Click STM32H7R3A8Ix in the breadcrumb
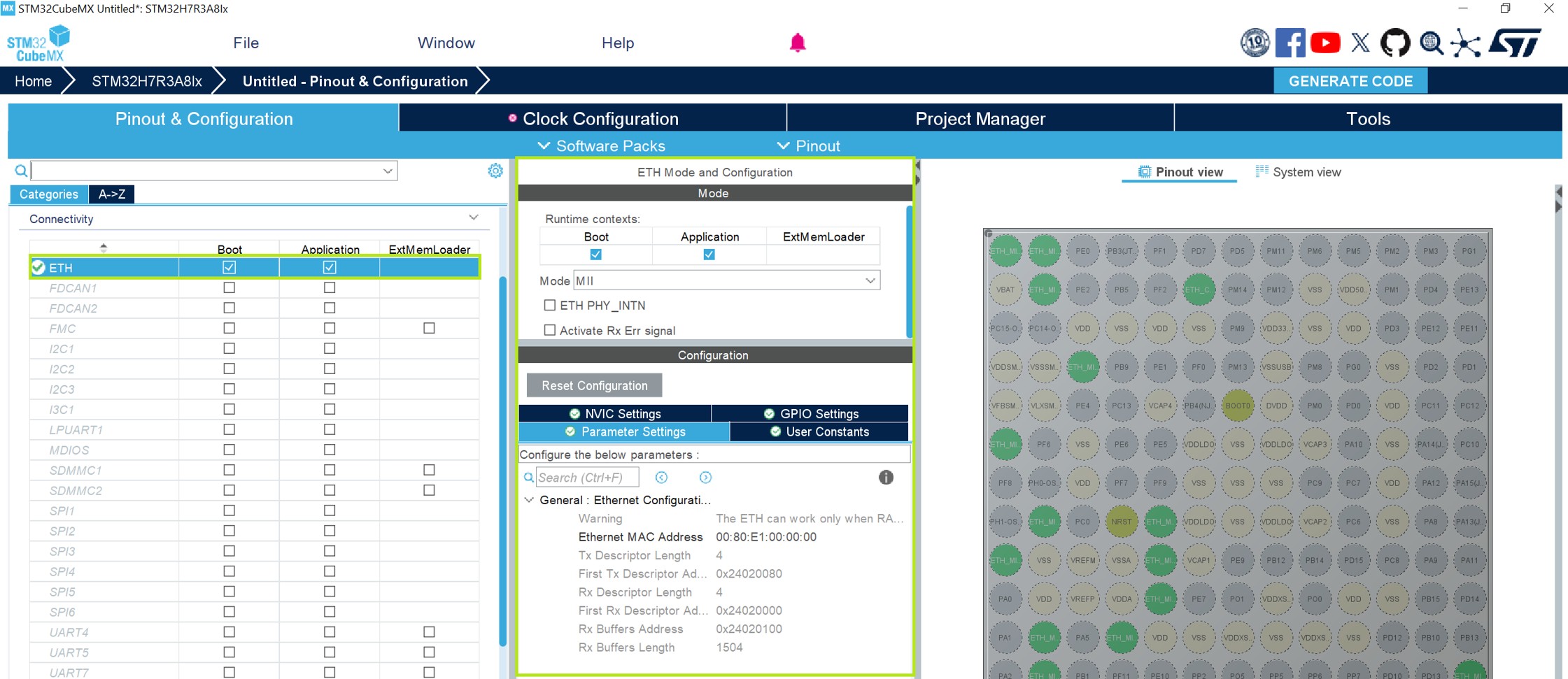Image resolution: width=1568 pixels, height=679 pixels. [147, 81]
